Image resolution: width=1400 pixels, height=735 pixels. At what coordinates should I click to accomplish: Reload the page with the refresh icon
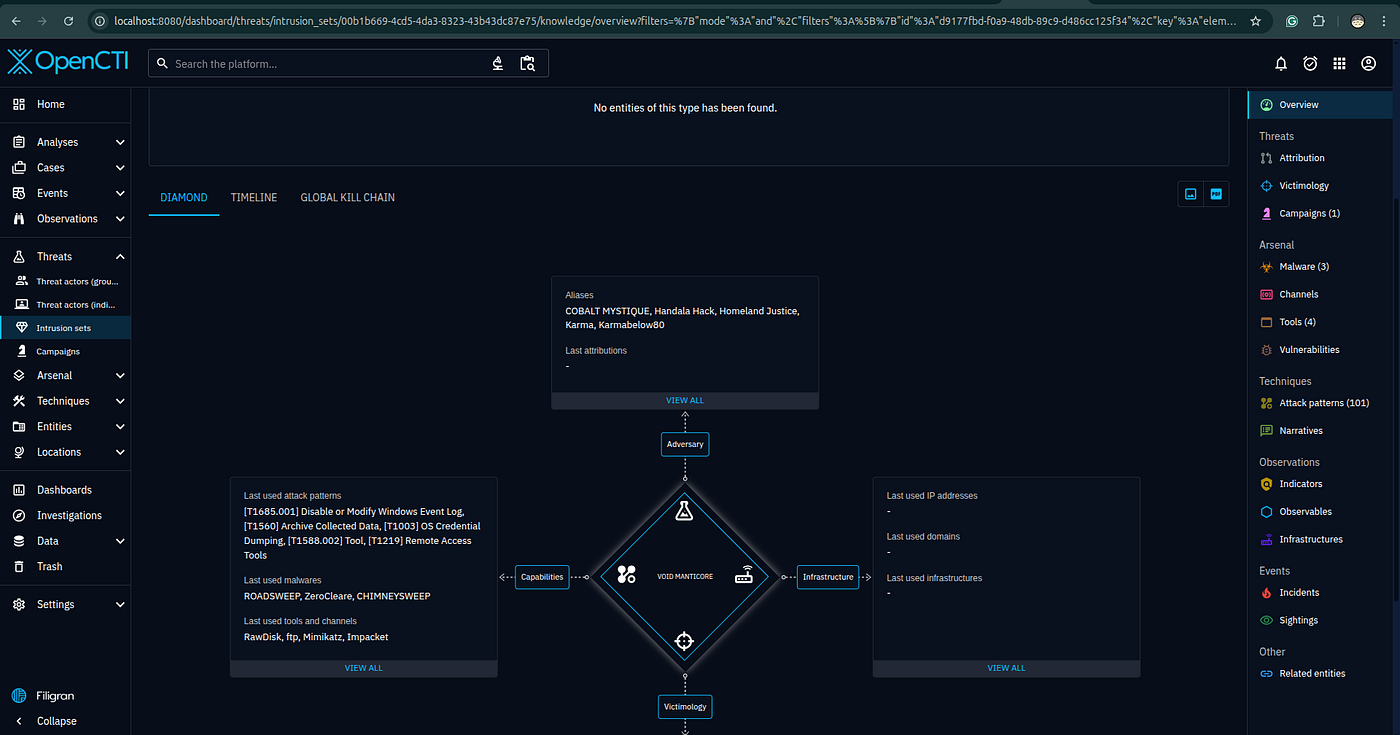tap(68, 20)
